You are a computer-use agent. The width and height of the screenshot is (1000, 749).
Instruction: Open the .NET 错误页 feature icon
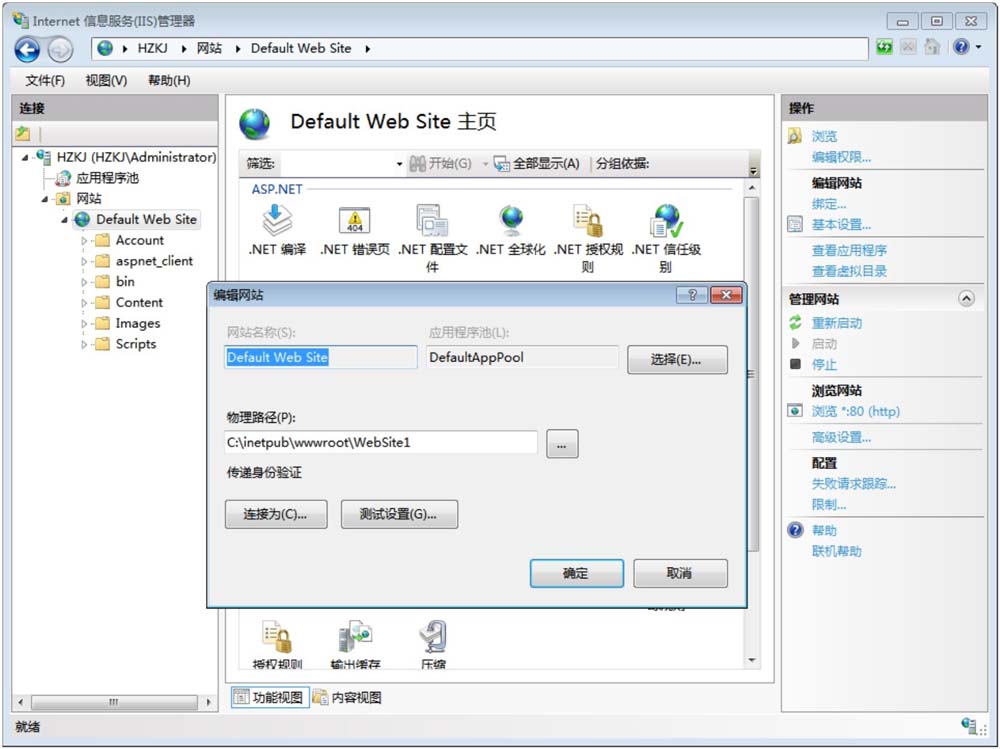coord(355,231)
